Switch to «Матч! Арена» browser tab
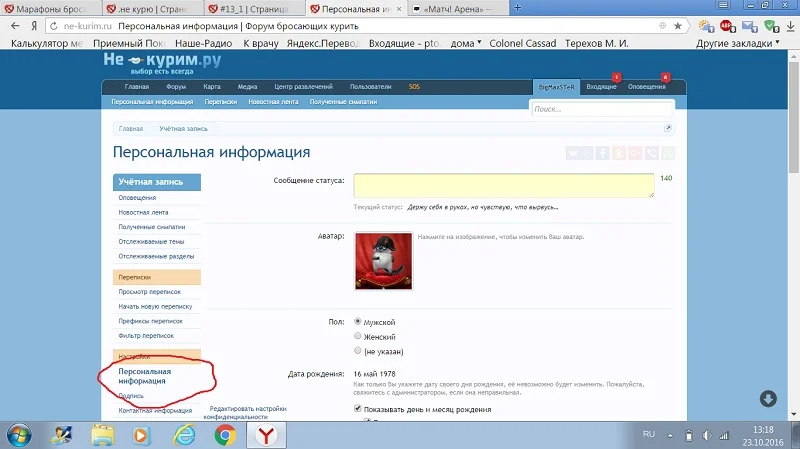The width and height of the screenshot is (800, 449). [x=458, y=9]
